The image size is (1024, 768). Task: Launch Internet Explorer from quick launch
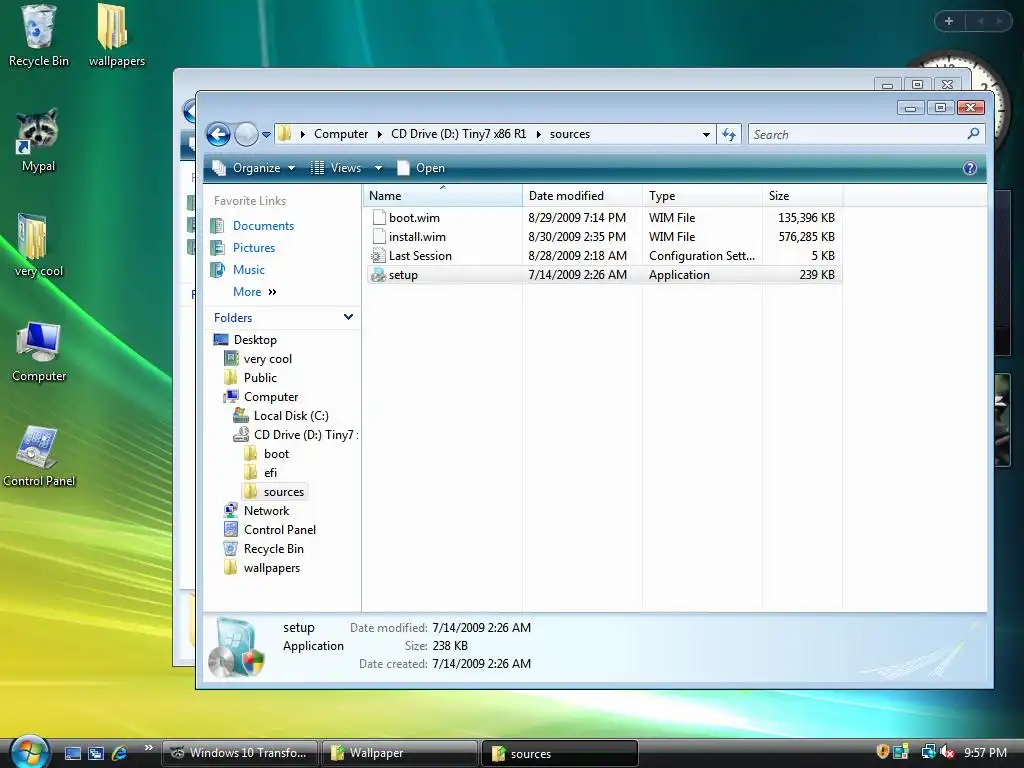120,753
